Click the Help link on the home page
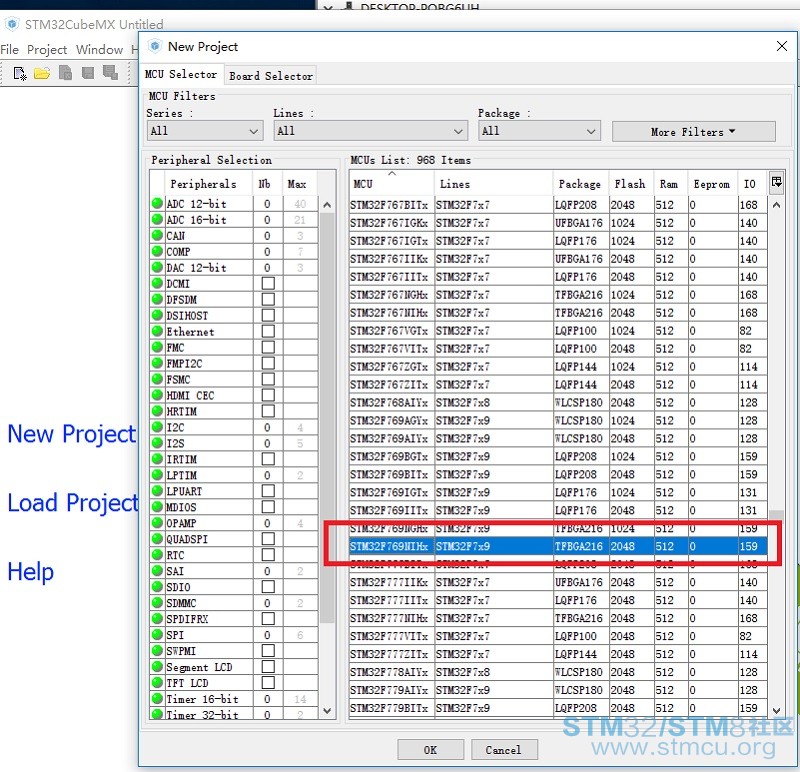 point(30,571)
